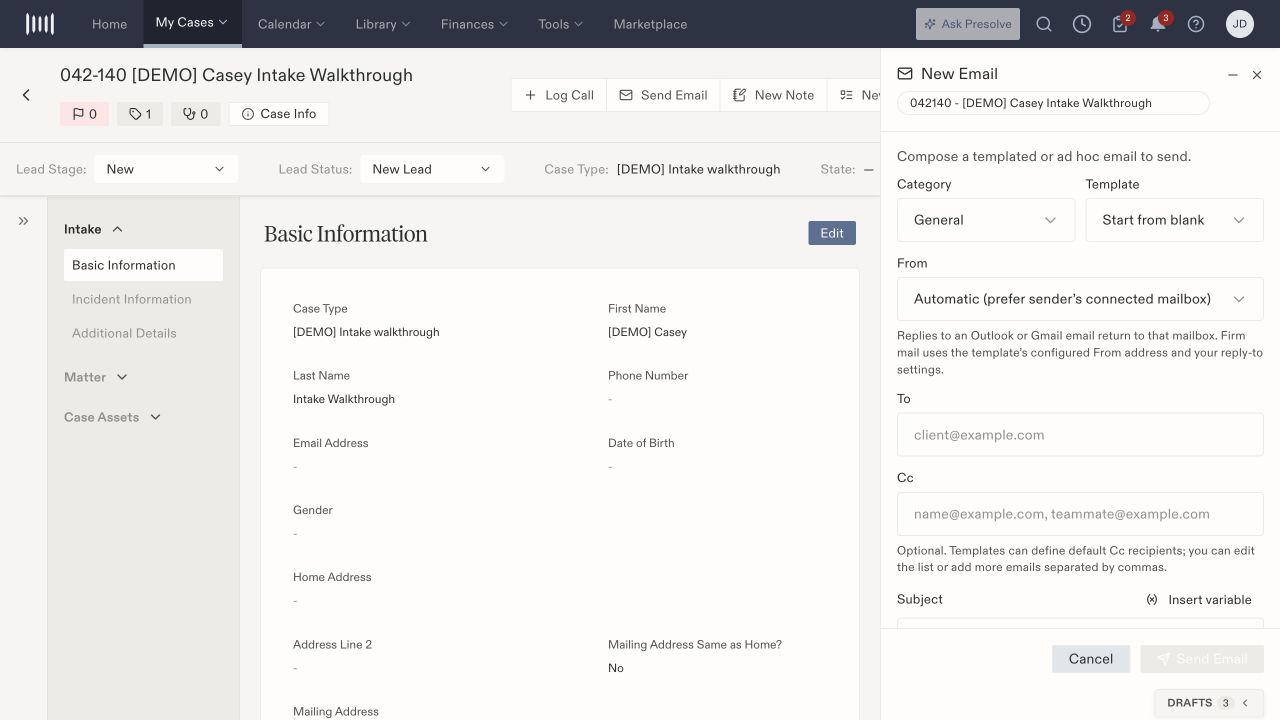1280x720 pixels.
Task: Expand the Matter section
Action: click(96, 377)
